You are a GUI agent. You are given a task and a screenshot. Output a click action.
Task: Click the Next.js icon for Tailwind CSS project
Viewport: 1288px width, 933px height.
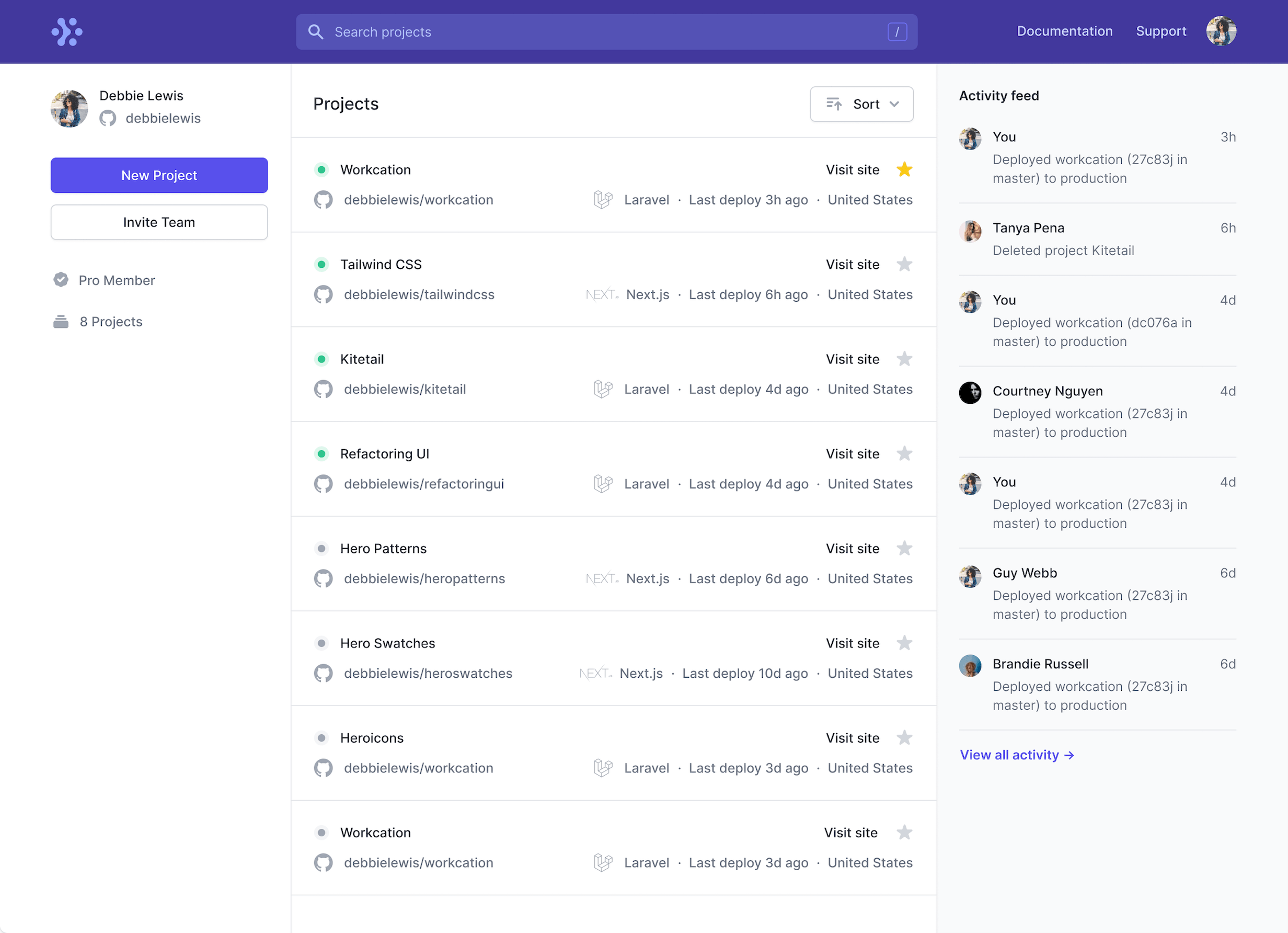click(602, 294)
